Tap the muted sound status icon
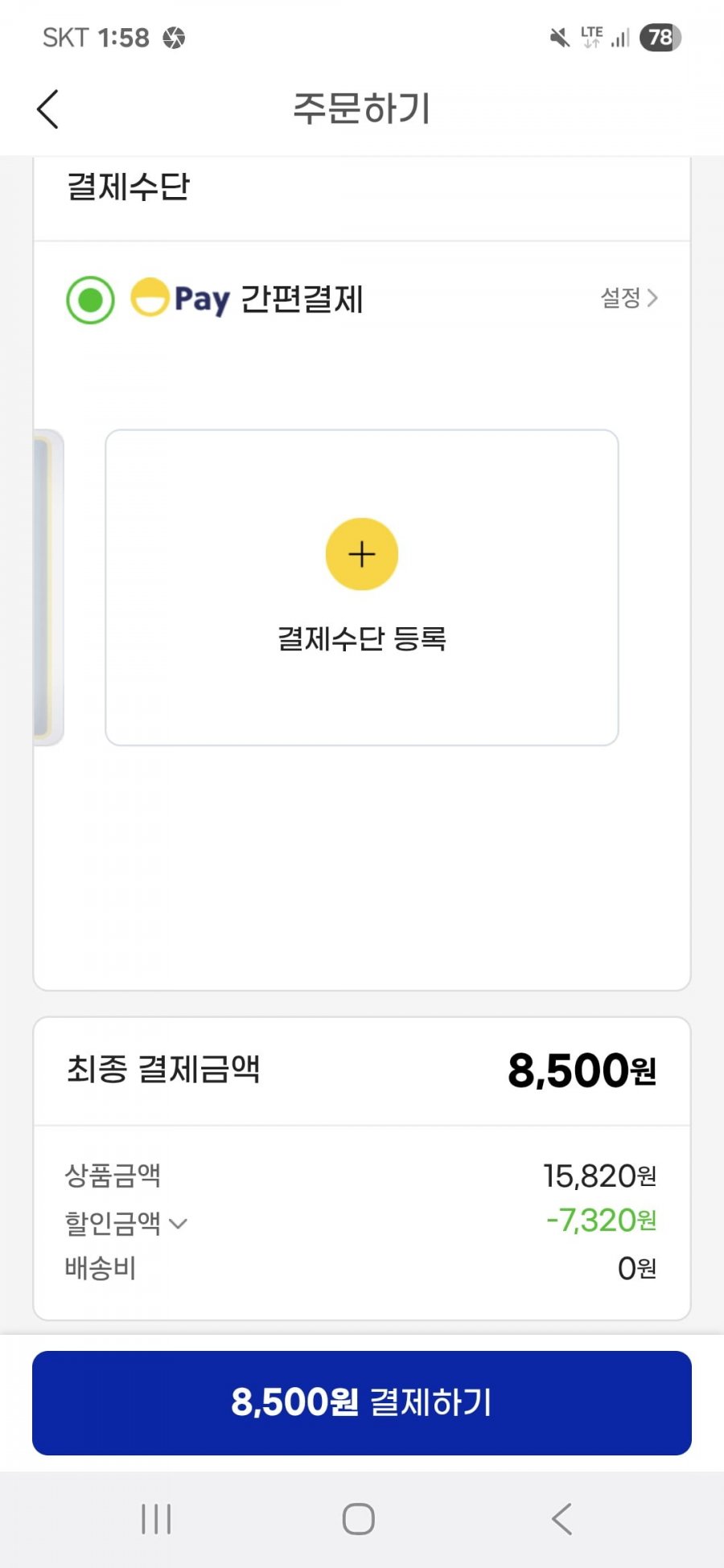This screenshot has height=1568, width=724. (559, 38)
